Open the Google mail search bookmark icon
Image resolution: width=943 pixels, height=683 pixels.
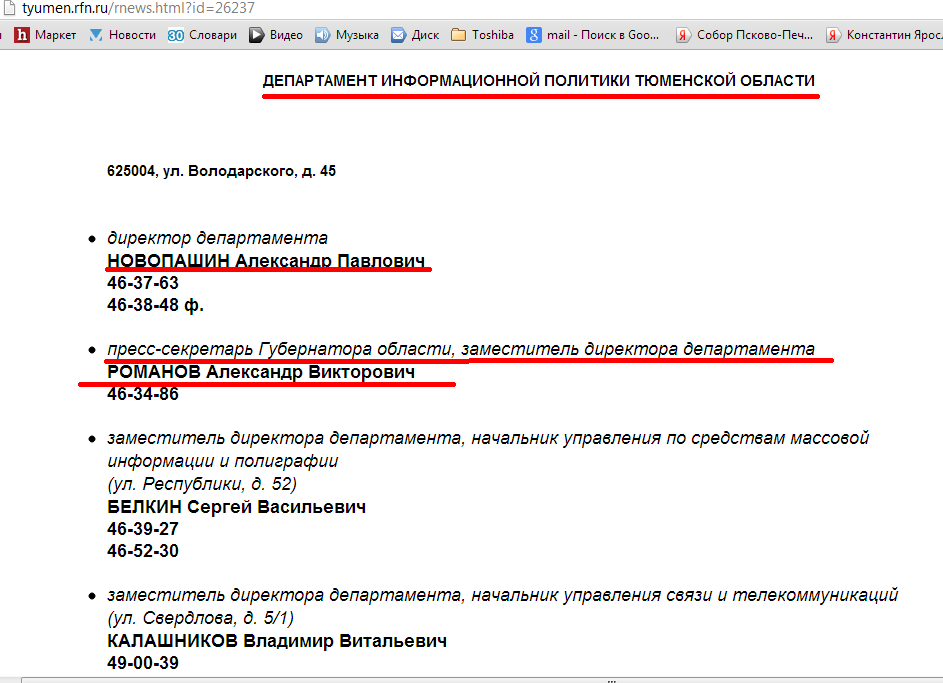(x=533, y=35)
